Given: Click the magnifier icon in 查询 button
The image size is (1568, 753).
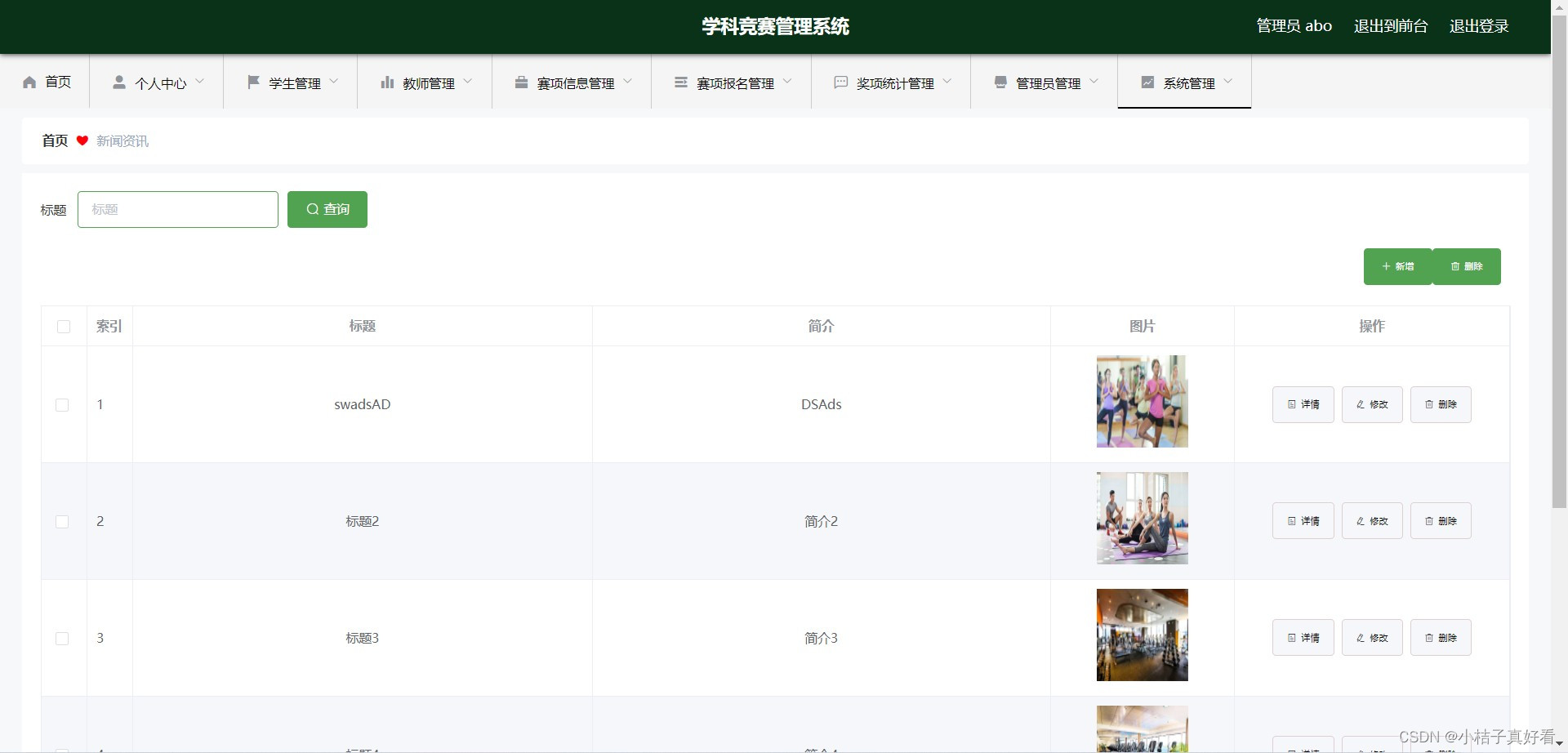Looking at the screenshot, I should pyautogui.click(x=313, y=209).
